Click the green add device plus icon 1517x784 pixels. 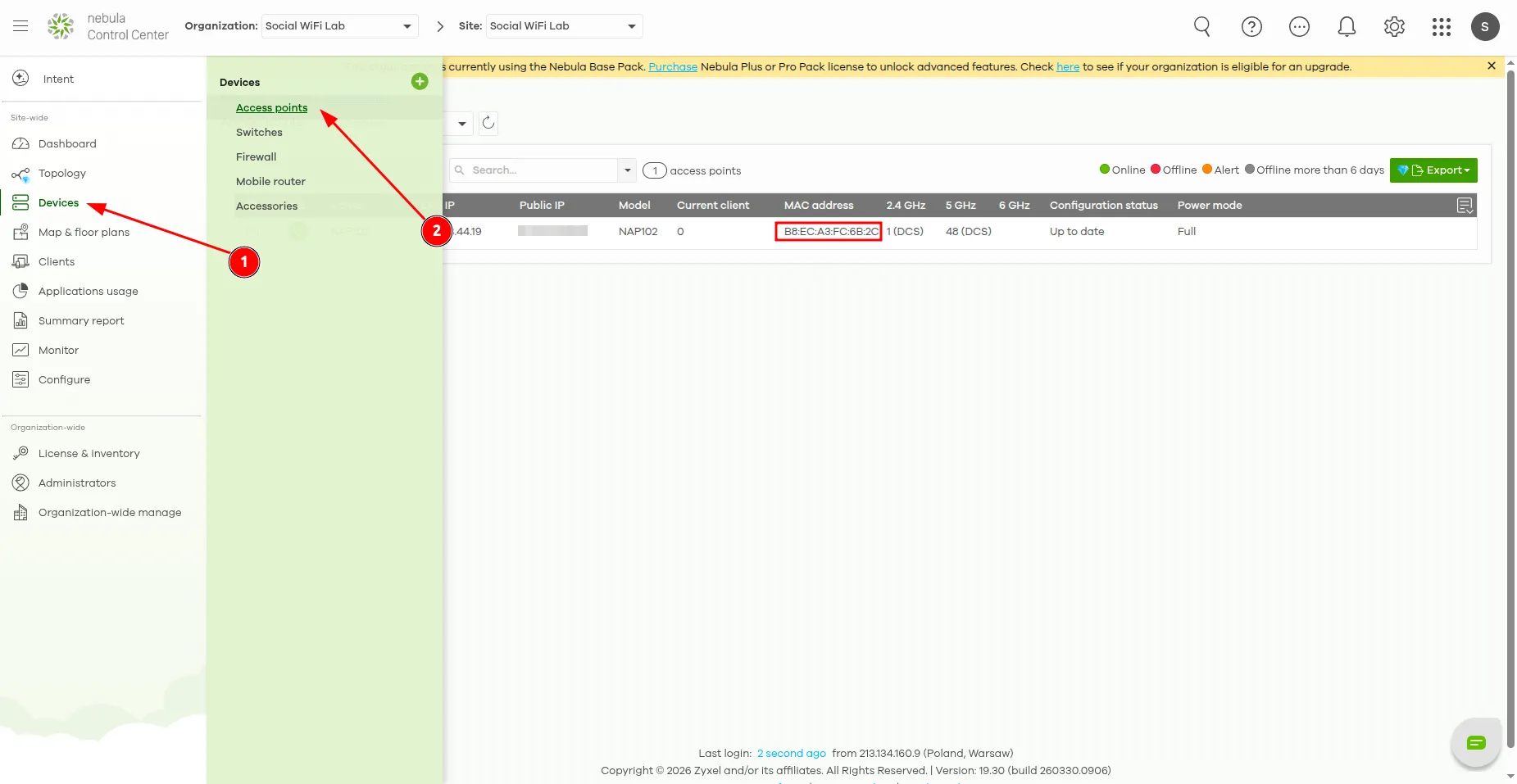pos(420,81)
